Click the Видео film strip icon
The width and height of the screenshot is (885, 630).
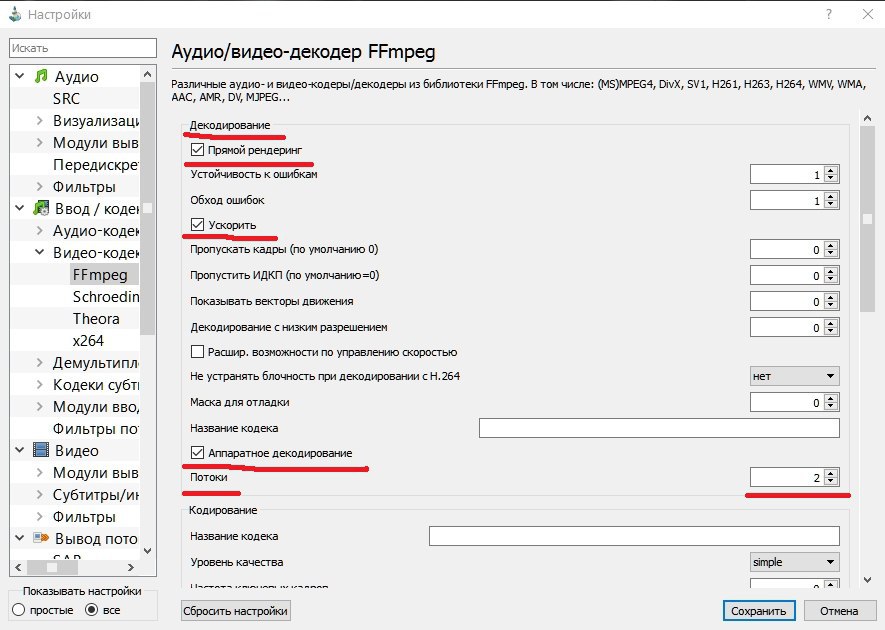tap(41, 450)
